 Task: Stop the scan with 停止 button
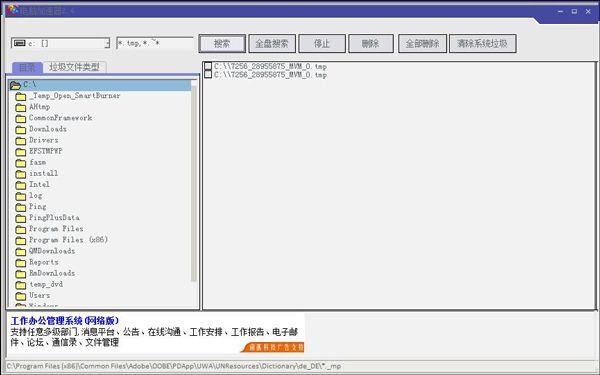[x=322, y=44]
